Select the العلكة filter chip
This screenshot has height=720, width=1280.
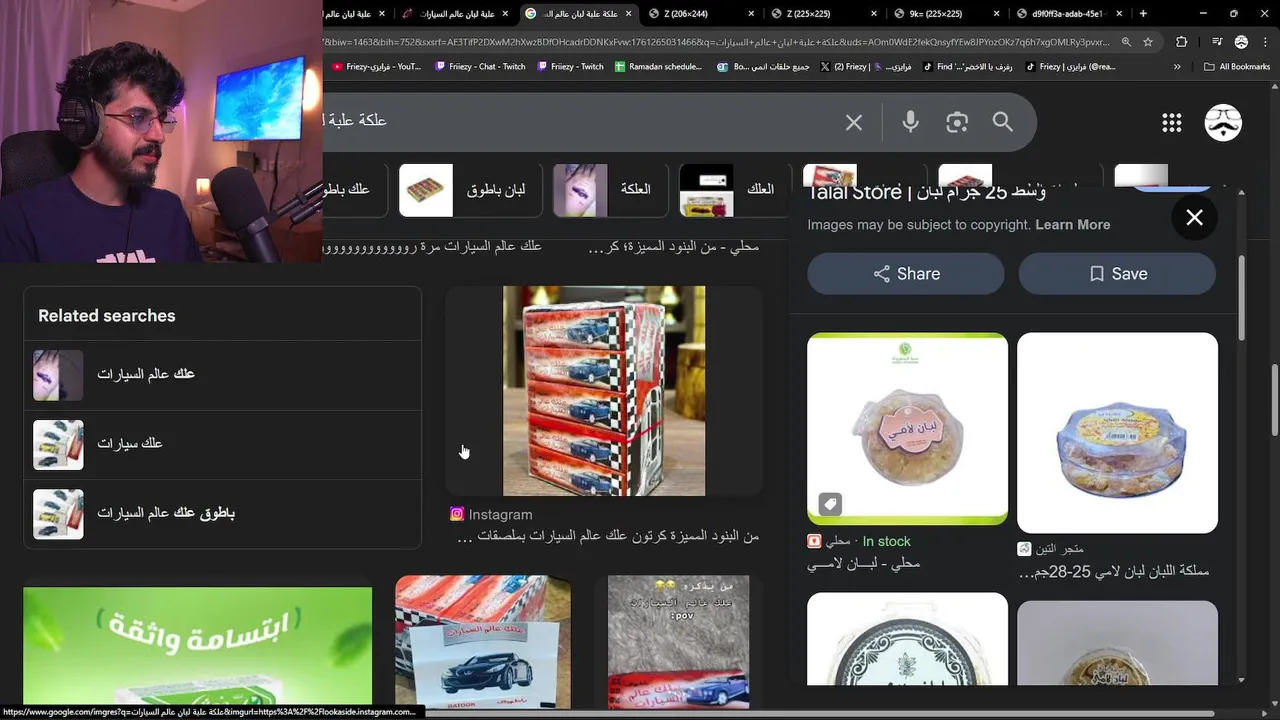[x=610, y=190]
